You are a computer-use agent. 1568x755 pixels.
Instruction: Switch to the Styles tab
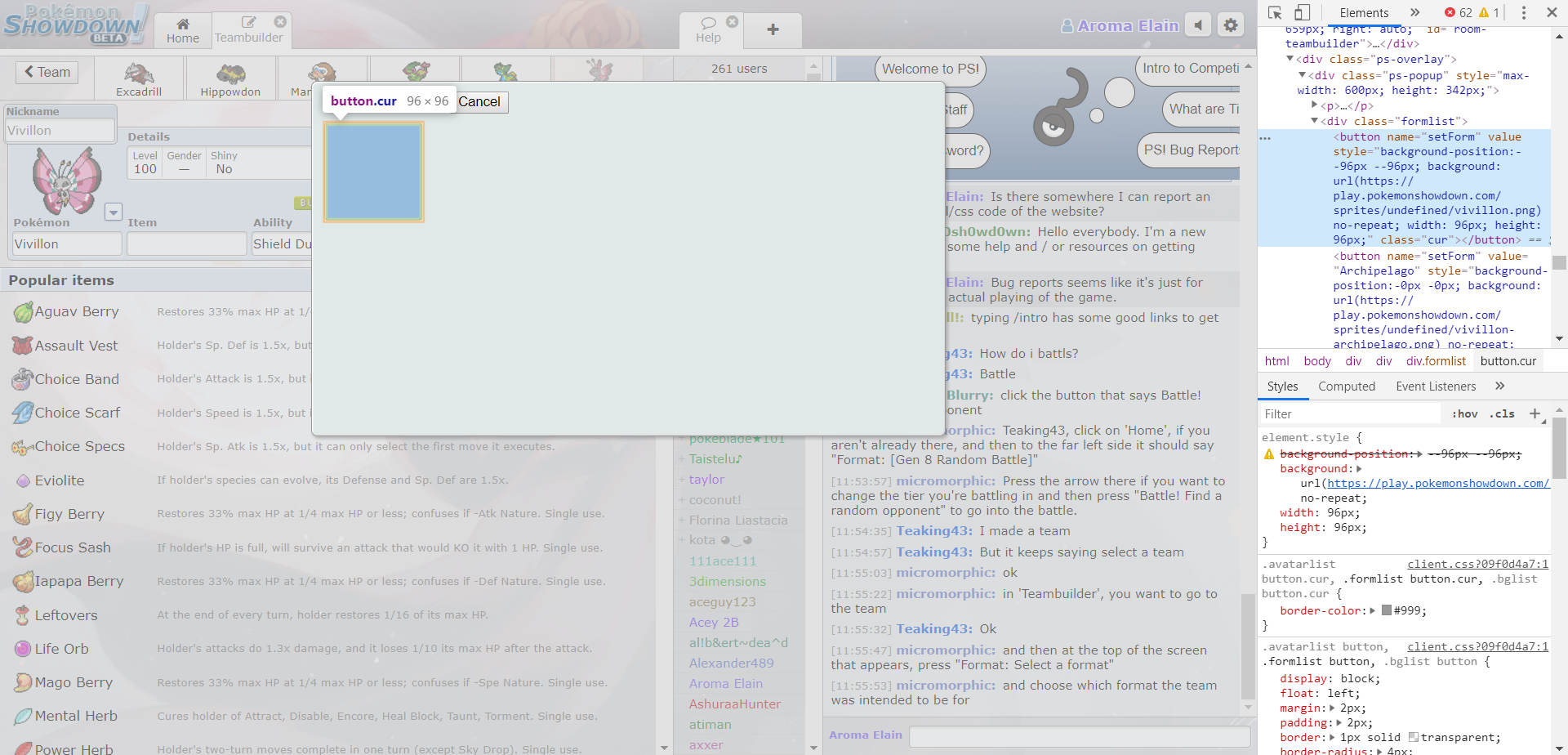(x=1282, y=386)
